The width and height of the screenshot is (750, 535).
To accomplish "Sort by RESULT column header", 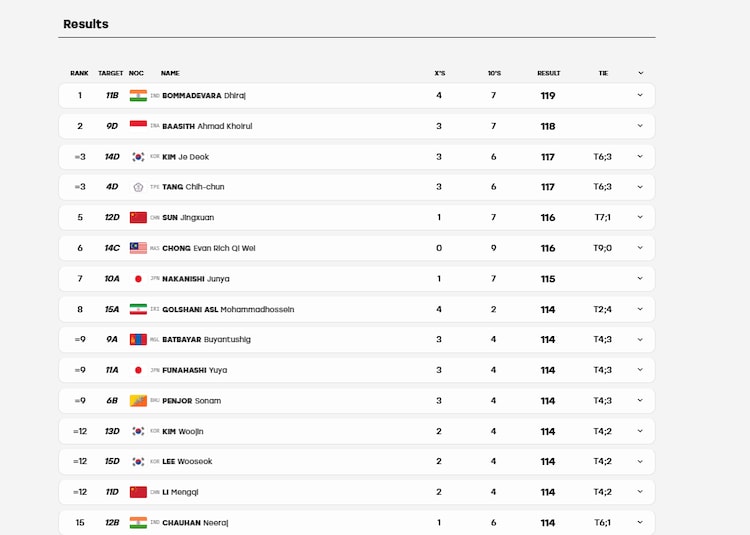I will (x=549, y=73).
